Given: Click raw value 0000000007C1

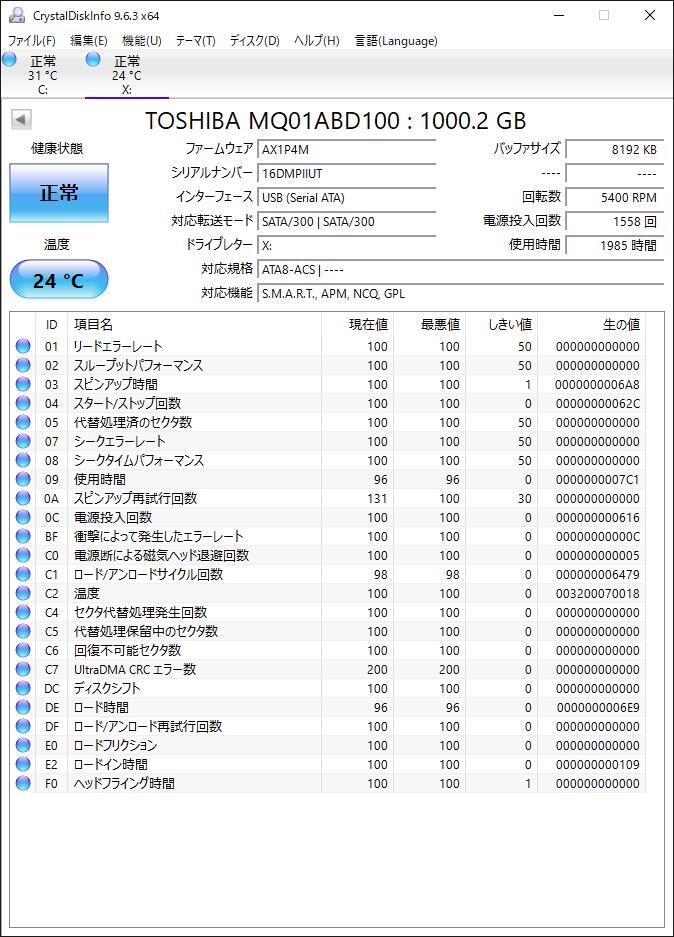Looking at the screenshot, I should point(597,479).
